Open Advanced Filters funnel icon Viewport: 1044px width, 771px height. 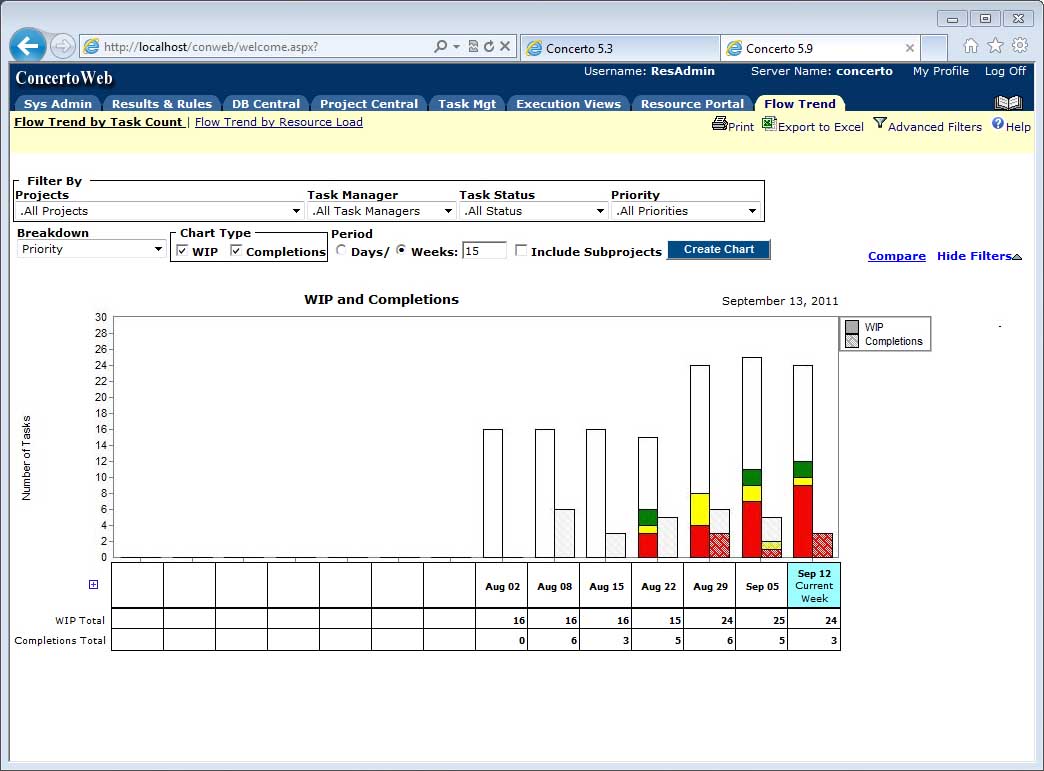click(880, 124)
